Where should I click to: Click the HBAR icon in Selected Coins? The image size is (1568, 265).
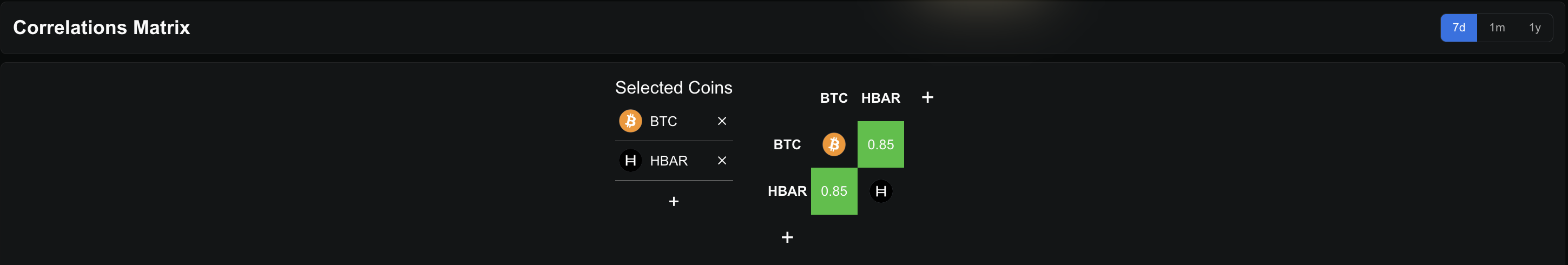(x=630, y=161)
